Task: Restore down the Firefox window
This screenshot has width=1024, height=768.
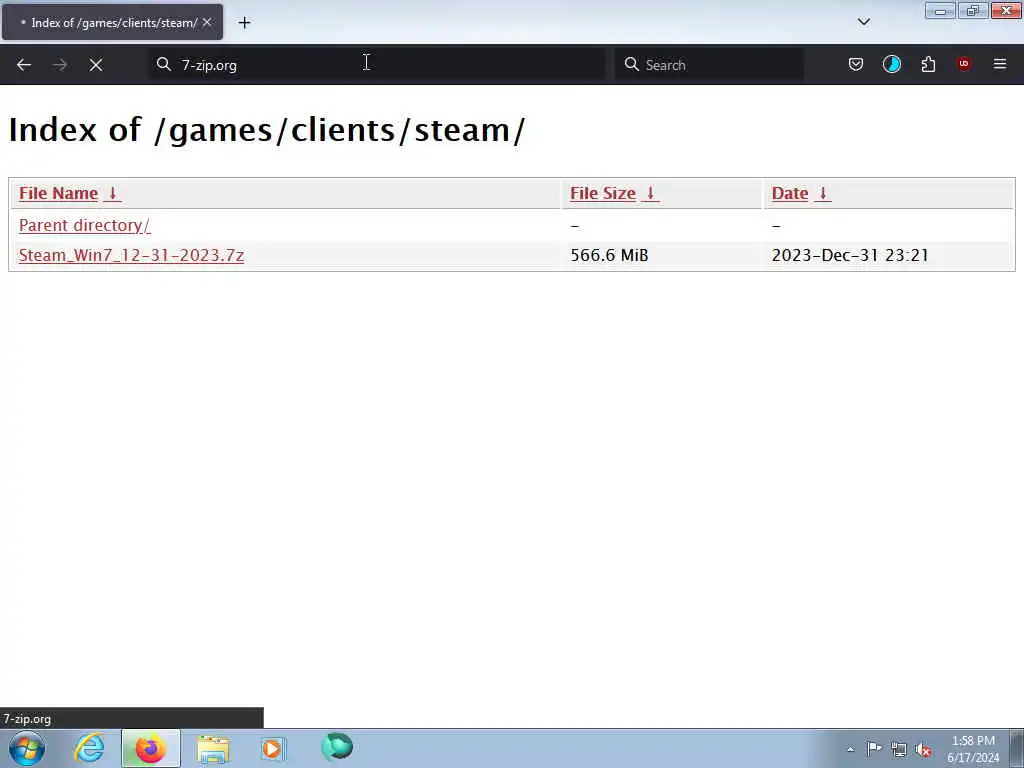Action: click(x=972, y=11)
